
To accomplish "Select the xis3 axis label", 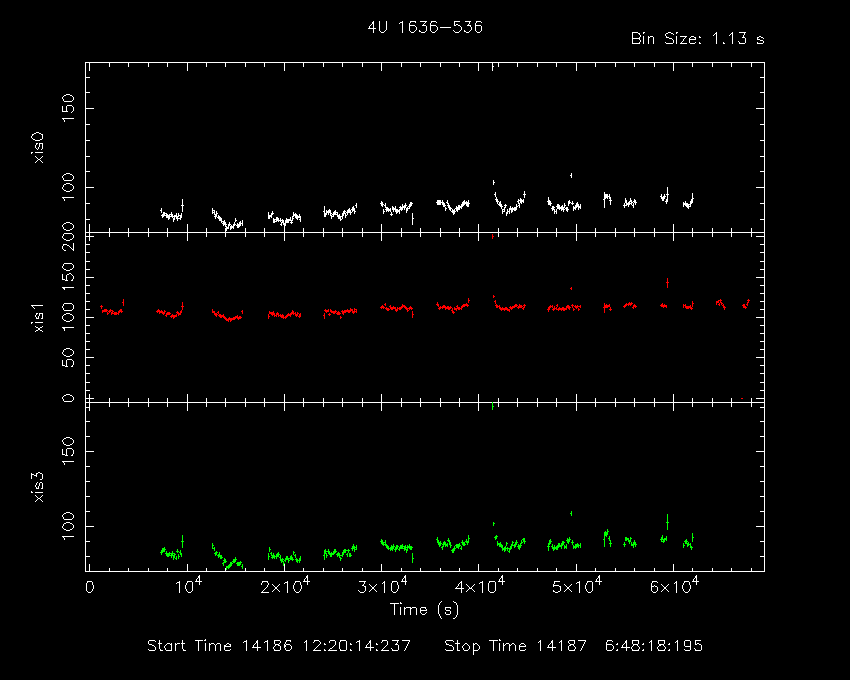I will click(x=38, y=487).
